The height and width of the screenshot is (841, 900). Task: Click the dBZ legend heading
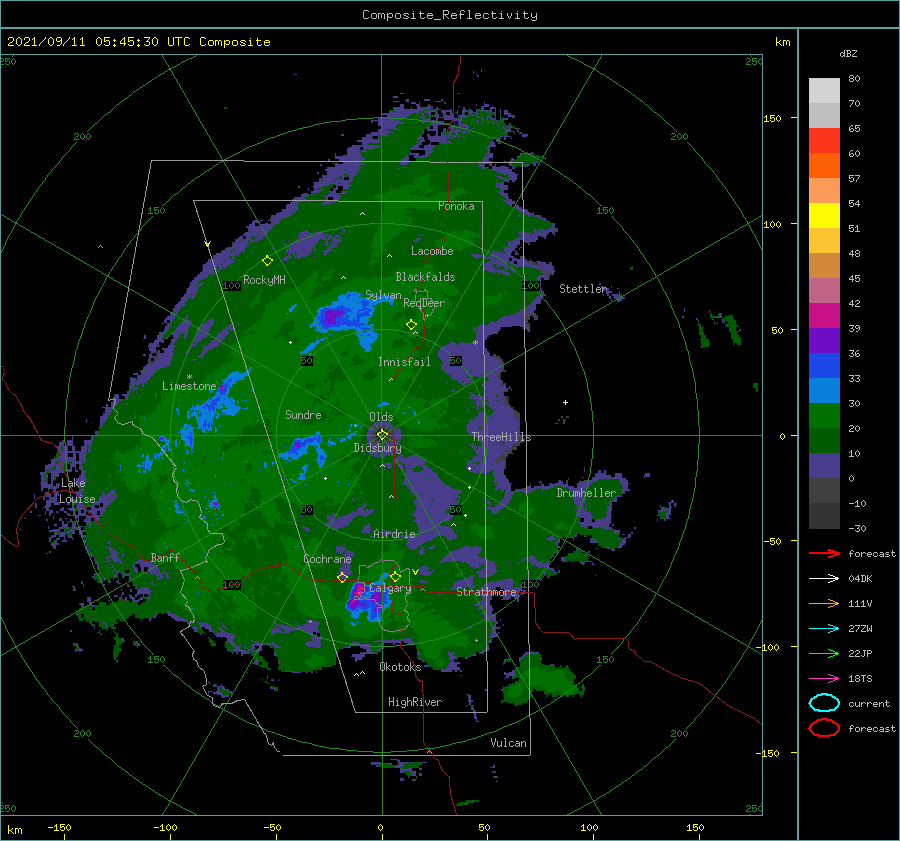tap(848, 53)
